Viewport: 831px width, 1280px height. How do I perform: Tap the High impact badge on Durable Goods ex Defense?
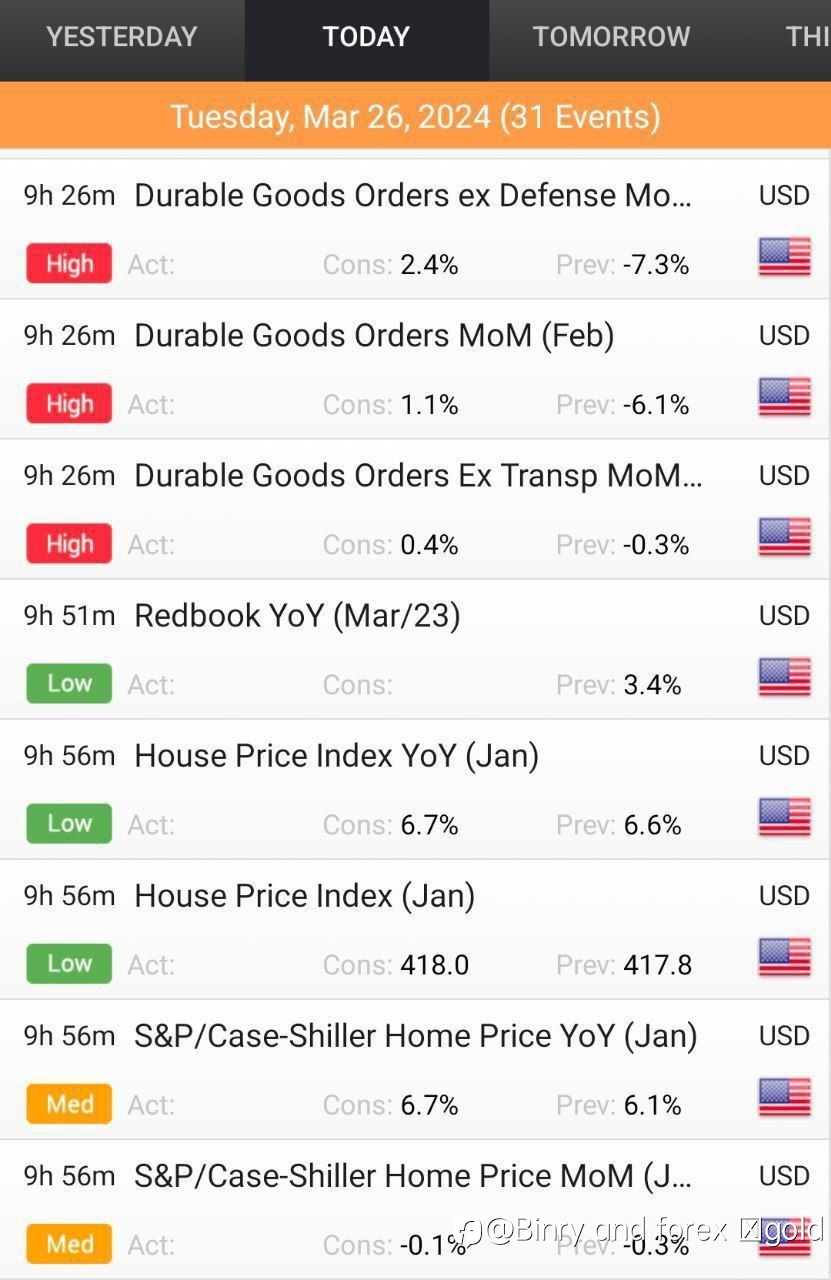(x=69, y=264)
